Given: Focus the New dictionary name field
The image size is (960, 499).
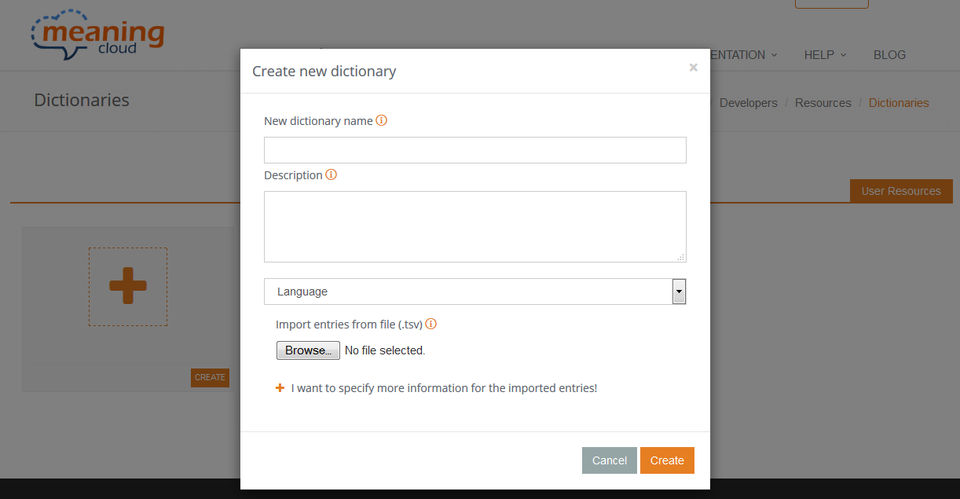Looking at the screenshot, I should pyautogui.click(x=475, y=150).
